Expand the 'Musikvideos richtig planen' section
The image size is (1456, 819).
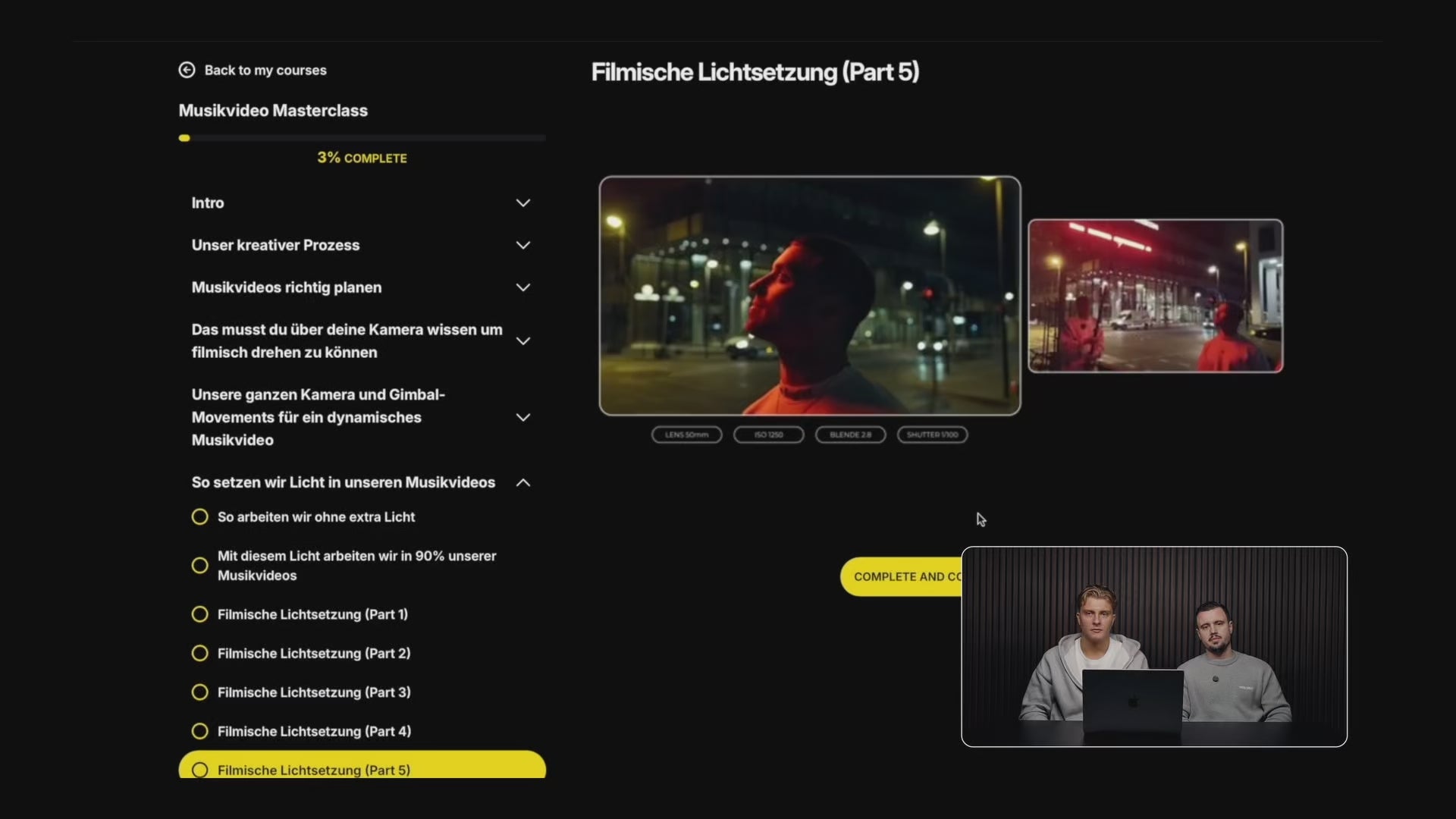[523, 287]
